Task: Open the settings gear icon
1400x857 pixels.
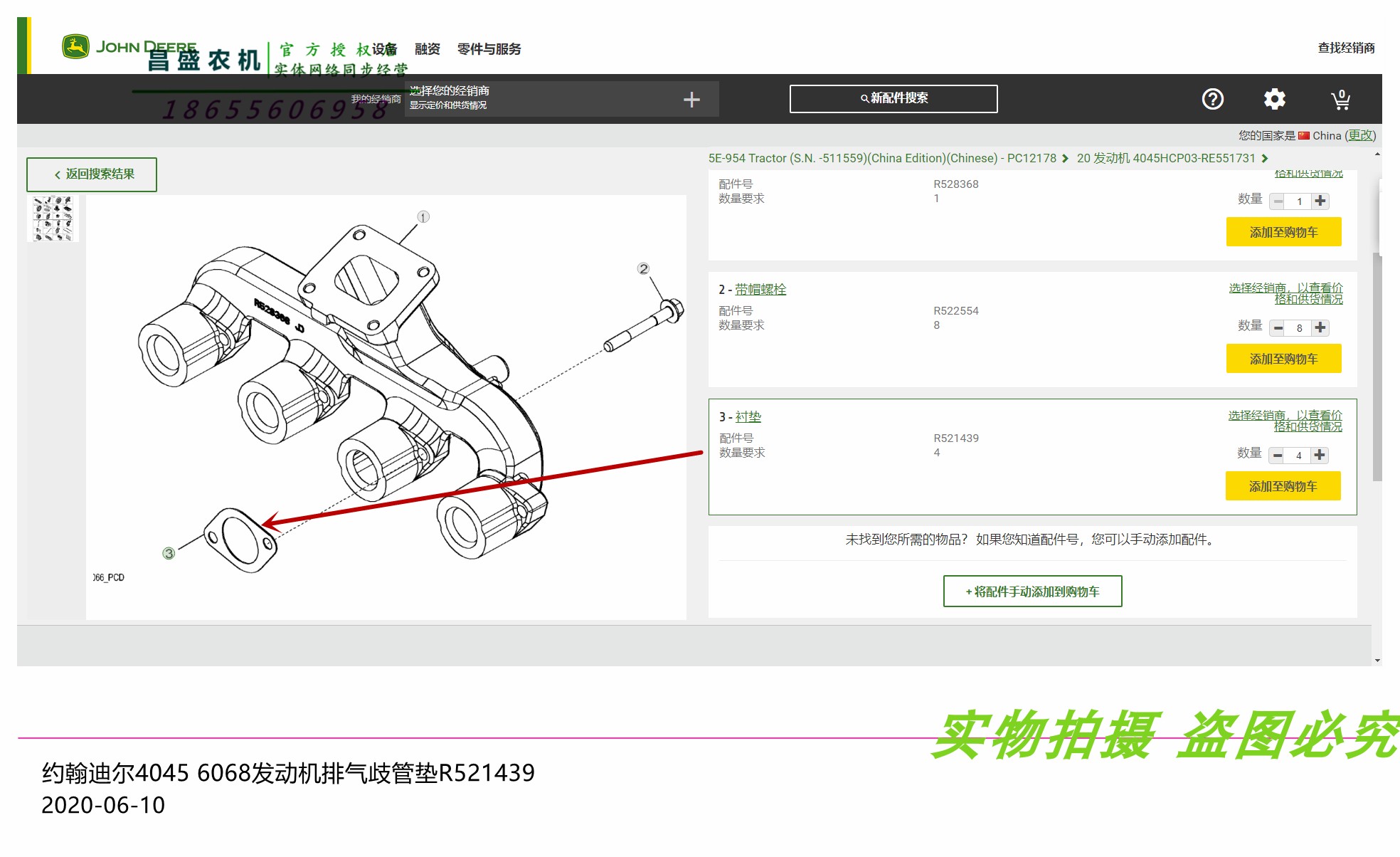Action: 1274,99
